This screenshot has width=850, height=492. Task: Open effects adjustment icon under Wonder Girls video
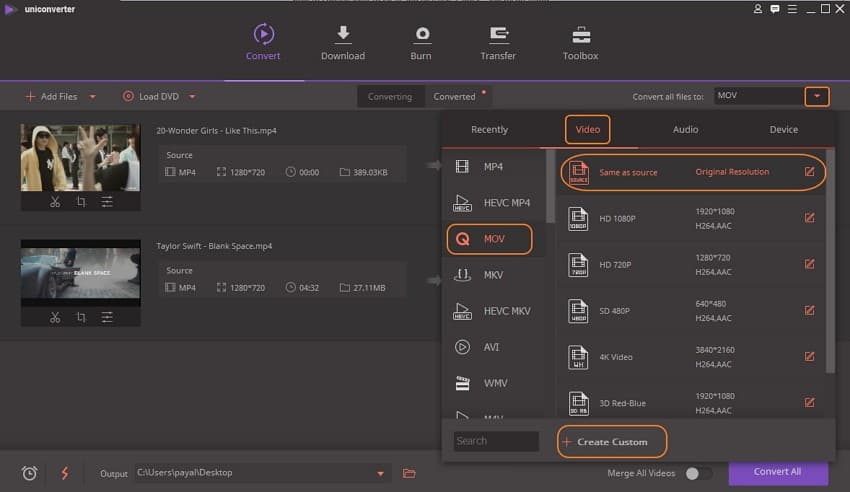[x=107, y=202]
